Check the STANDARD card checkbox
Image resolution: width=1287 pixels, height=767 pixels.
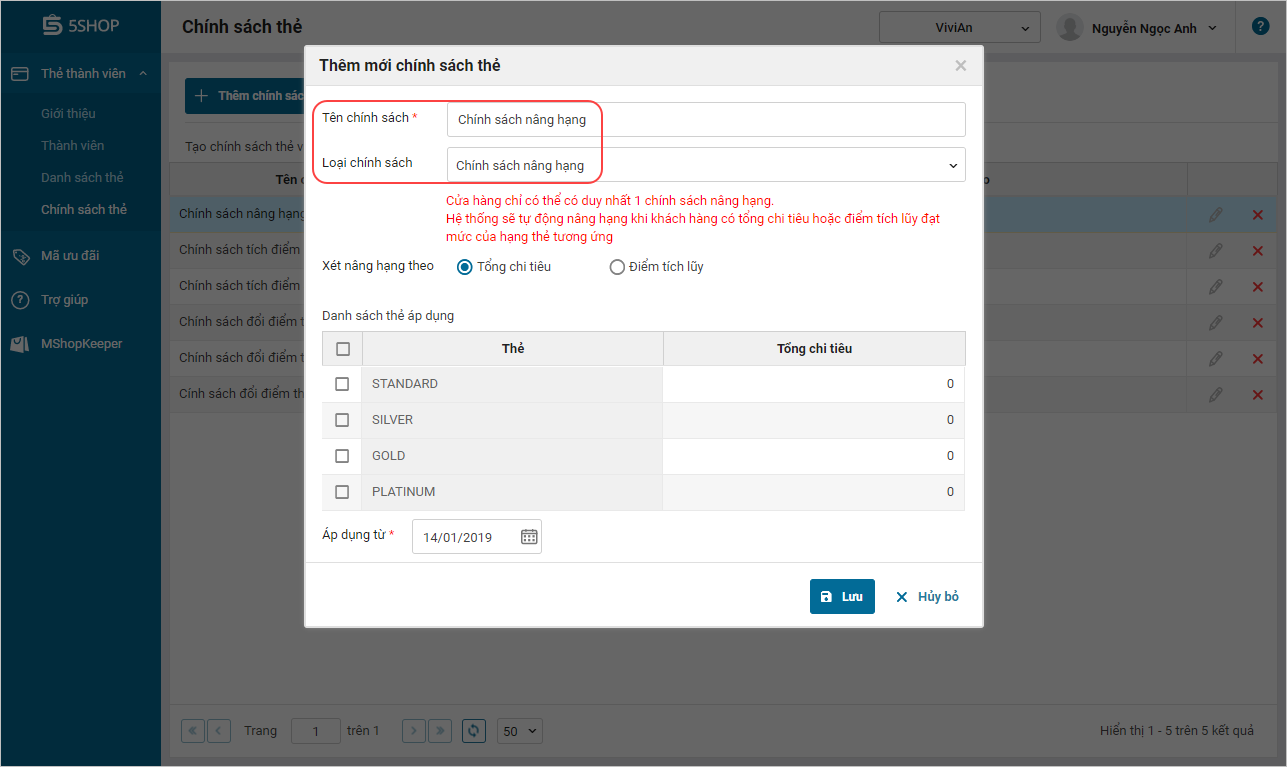[342, 384]
